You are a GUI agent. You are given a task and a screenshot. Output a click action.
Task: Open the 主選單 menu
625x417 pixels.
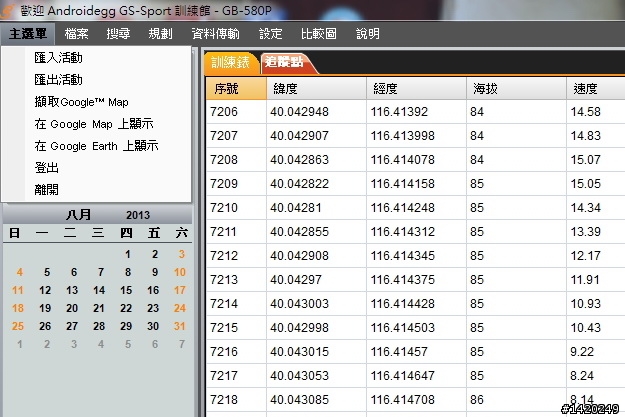coord(28,33)
